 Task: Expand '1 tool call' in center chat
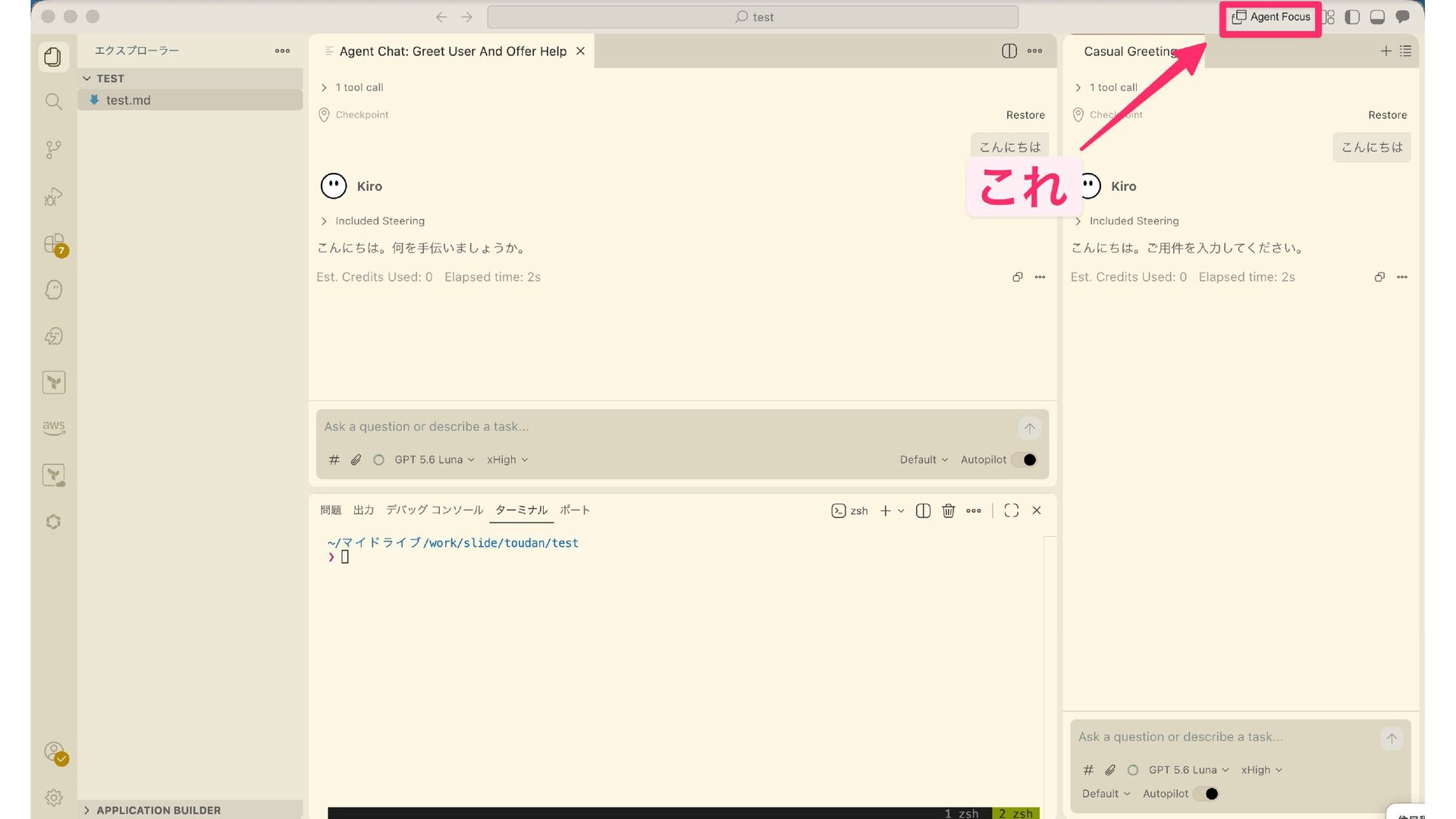click(353, 87)
